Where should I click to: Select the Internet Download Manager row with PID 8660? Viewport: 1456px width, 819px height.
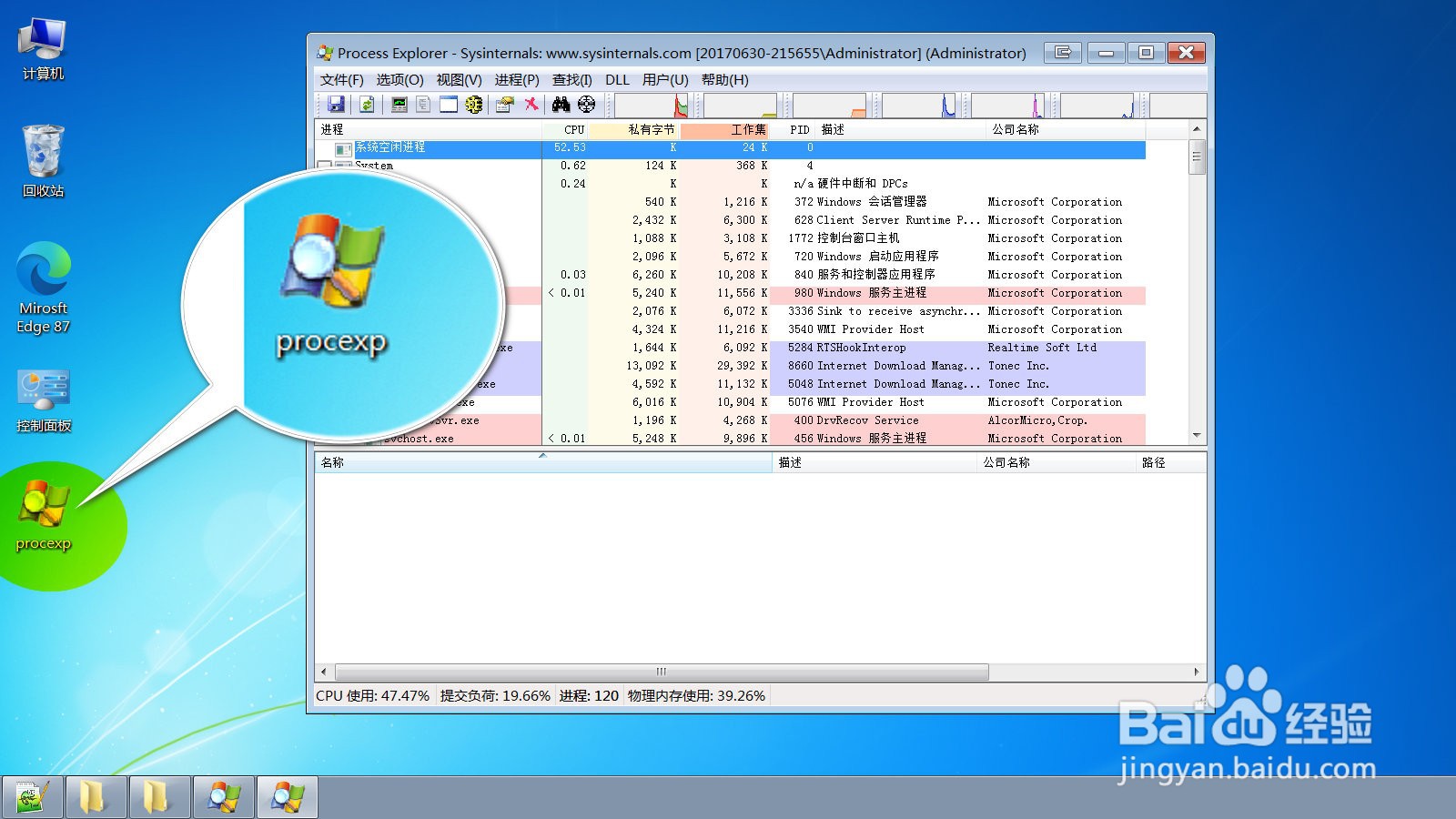pos(731,366)
